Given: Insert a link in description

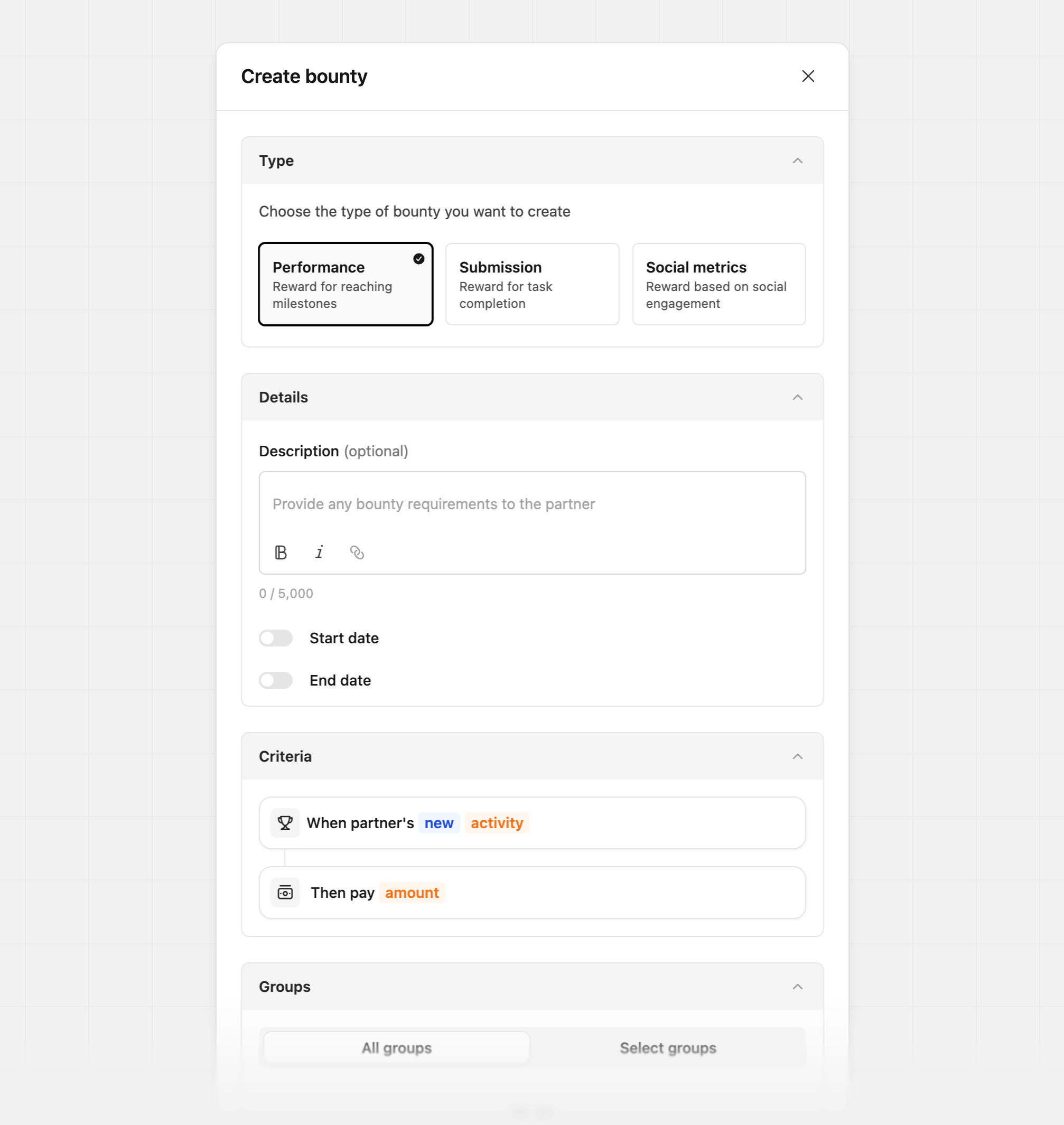Looking at the screenshot, I should [357, 552].
